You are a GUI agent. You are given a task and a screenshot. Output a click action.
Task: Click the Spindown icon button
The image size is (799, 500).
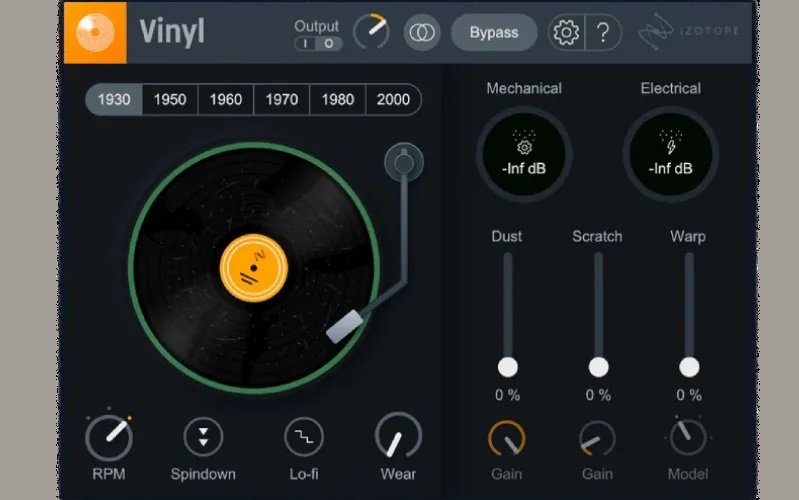[x=203, y=437]
